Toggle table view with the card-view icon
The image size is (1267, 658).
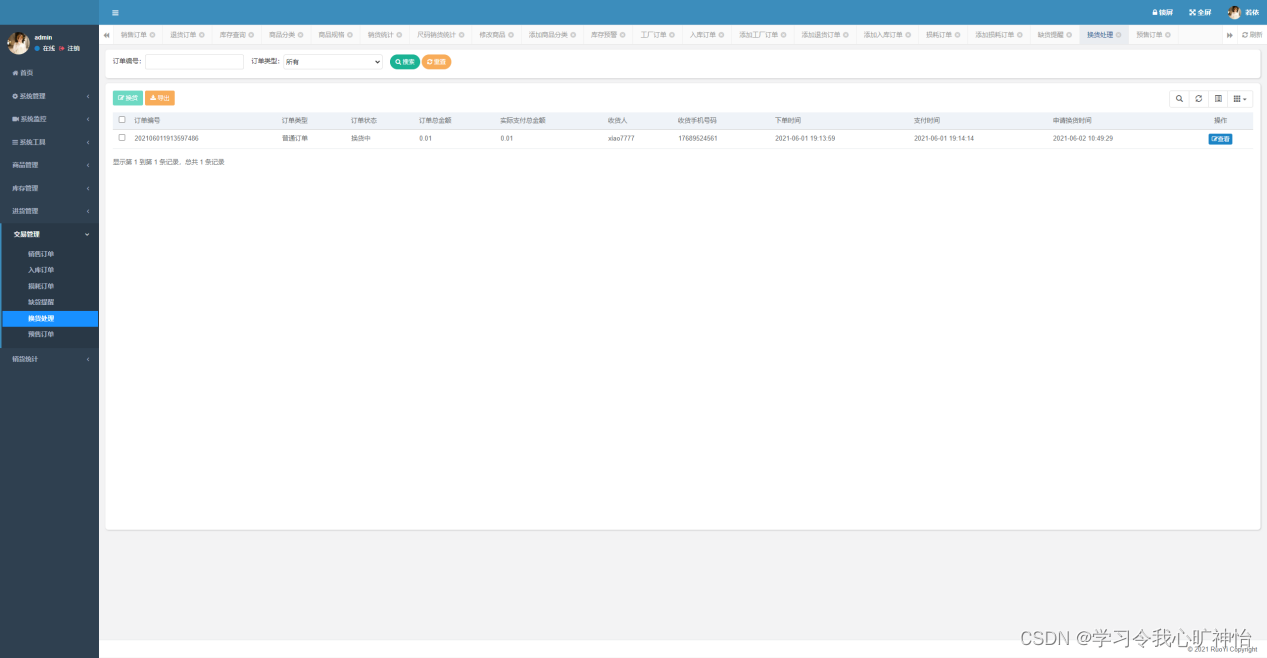(1217, 99)
